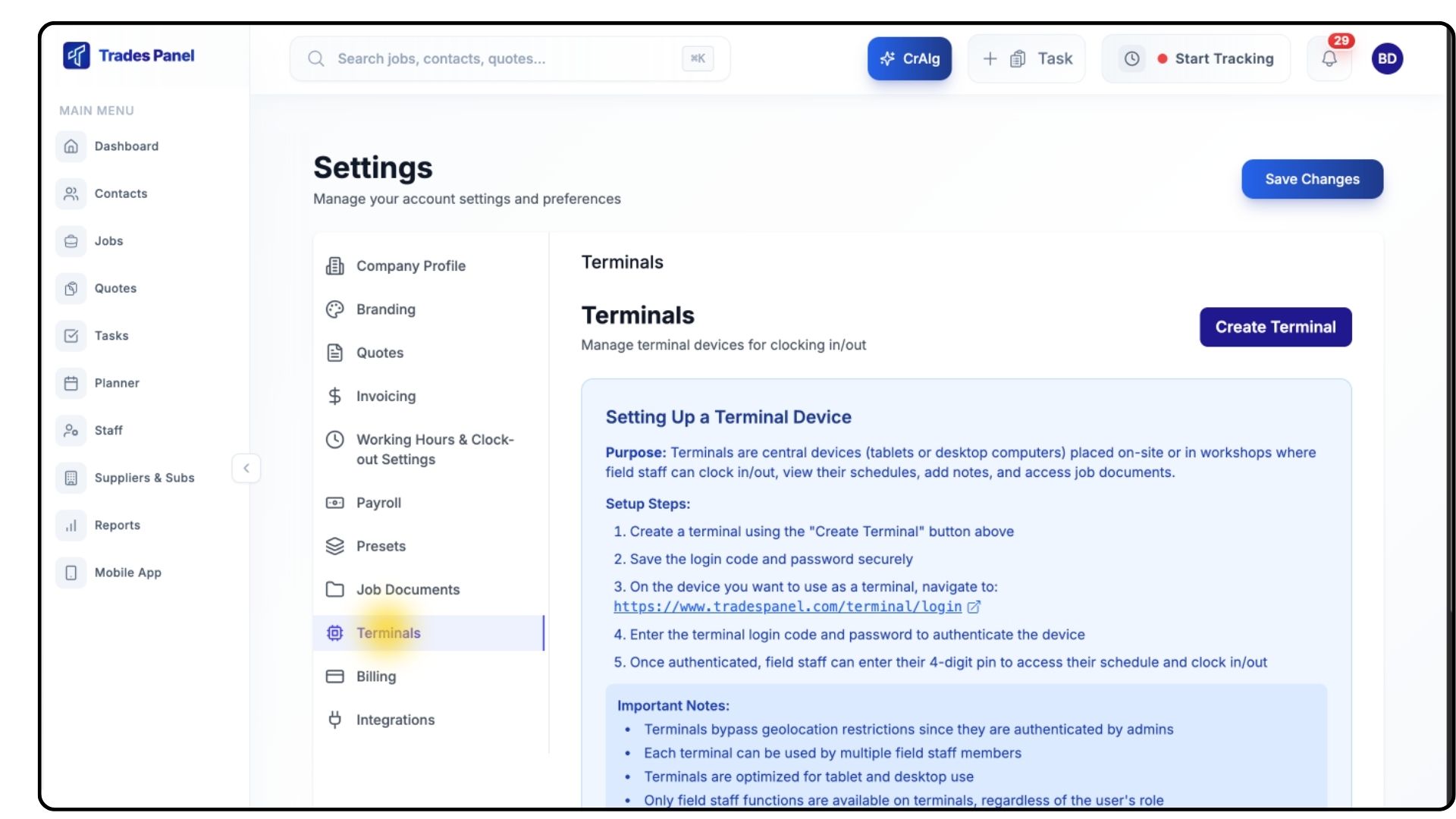
Task: Open the tradespanel terminal login link
Action: 787,607
